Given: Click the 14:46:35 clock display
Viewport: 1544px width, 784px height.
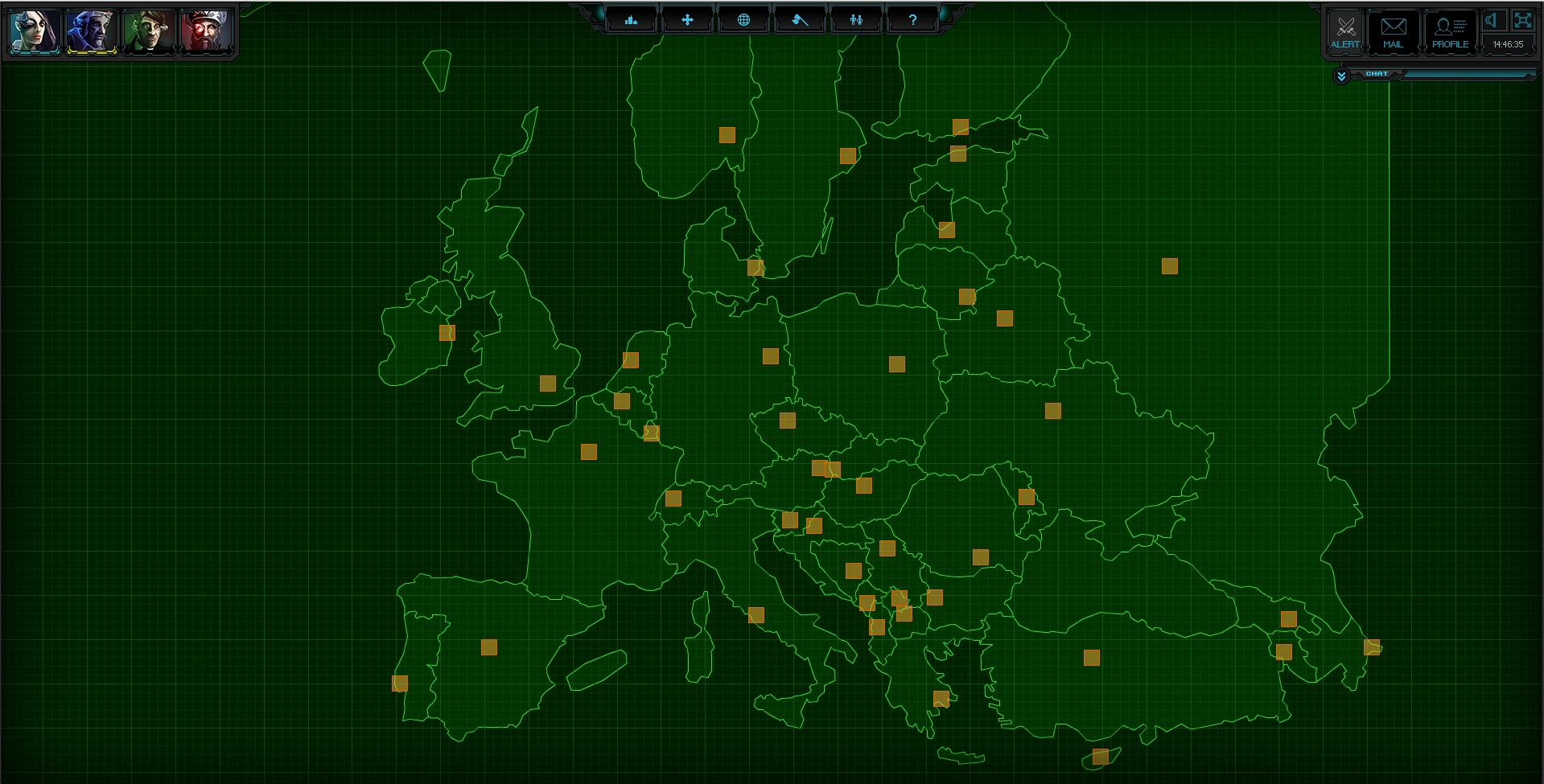Looking at the screenshot, I should click(x=1508, y=44).
